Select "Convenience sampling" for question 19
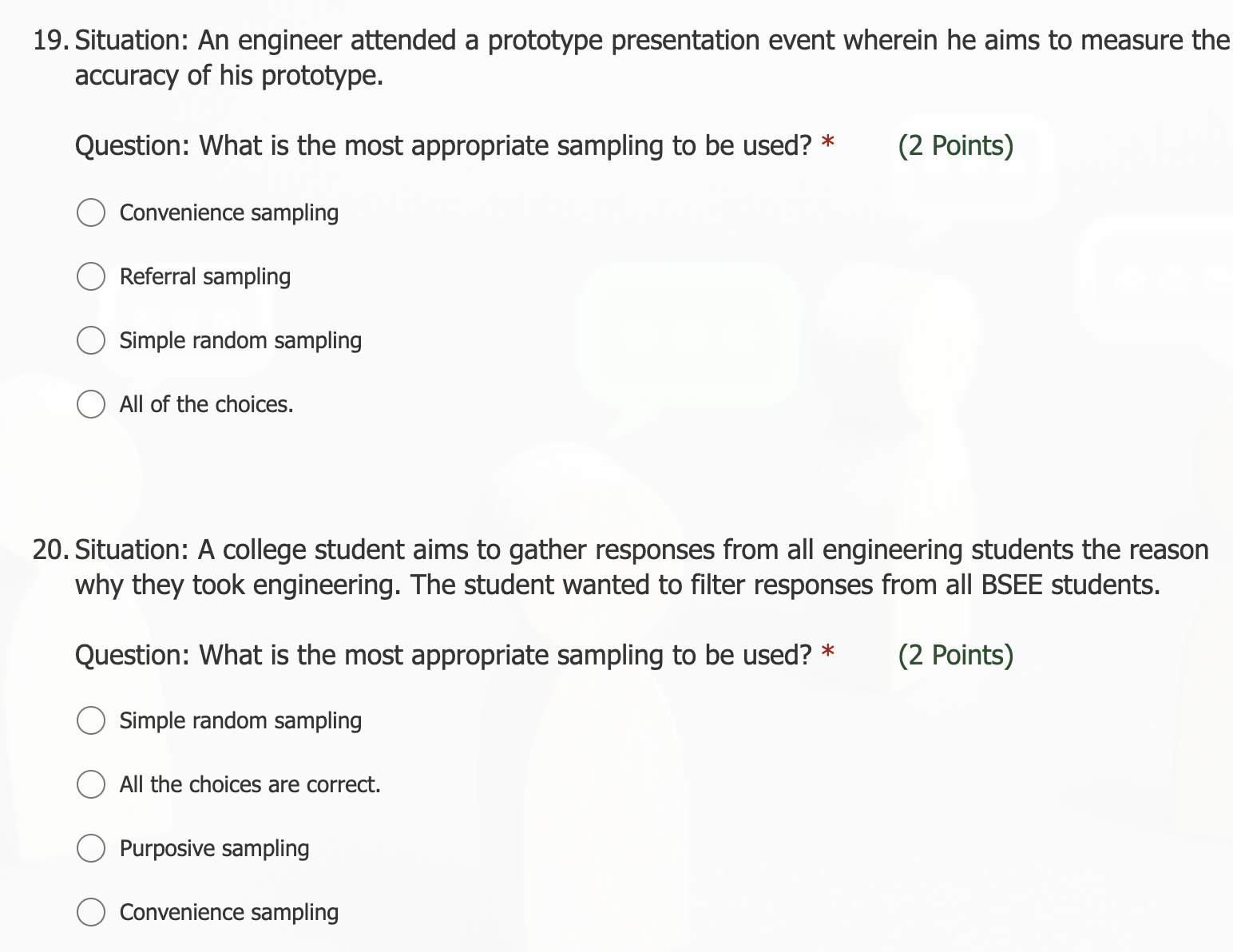This screenshot has height=952, width=1233. tap(91, 212)
